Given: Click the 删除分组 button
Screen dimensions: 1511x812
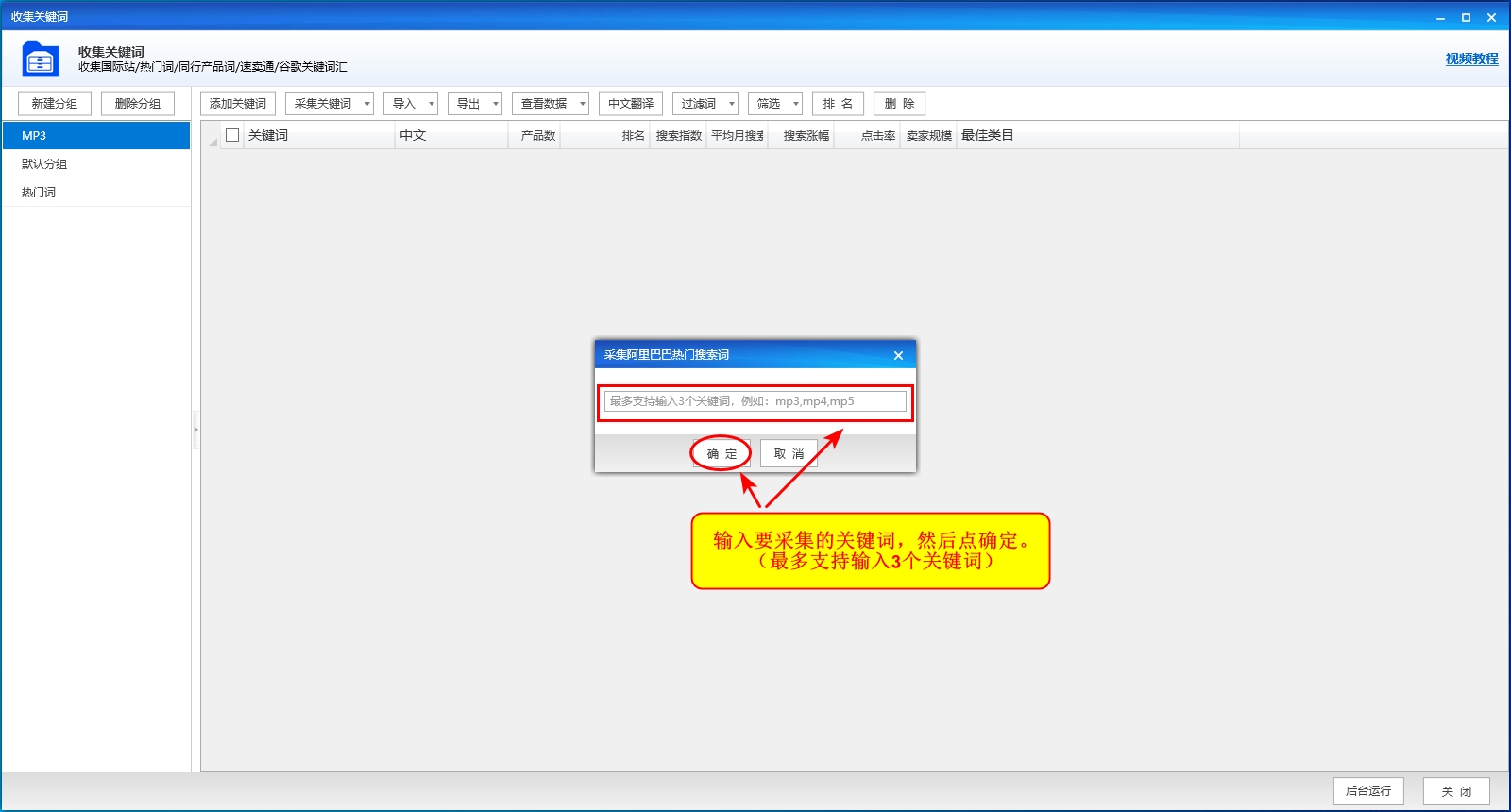Looking at the screenshot, I should point(138,104).
